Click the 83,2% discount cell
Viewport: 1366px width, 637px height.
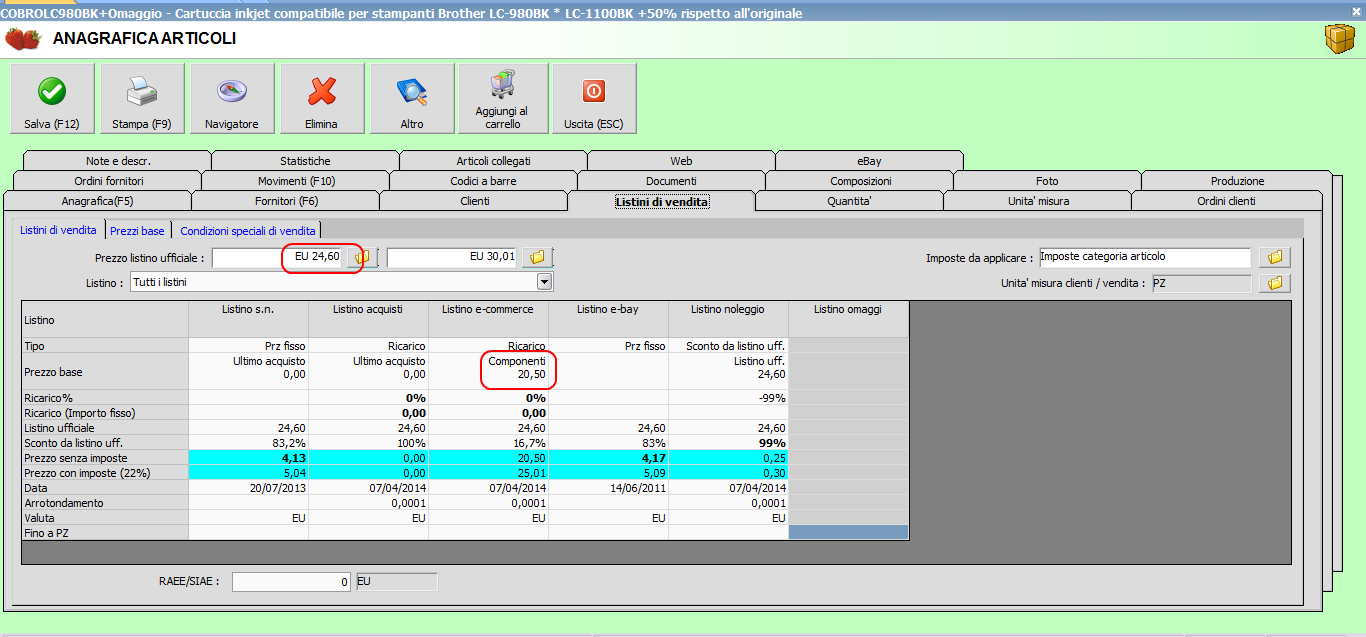click(249, 442)
